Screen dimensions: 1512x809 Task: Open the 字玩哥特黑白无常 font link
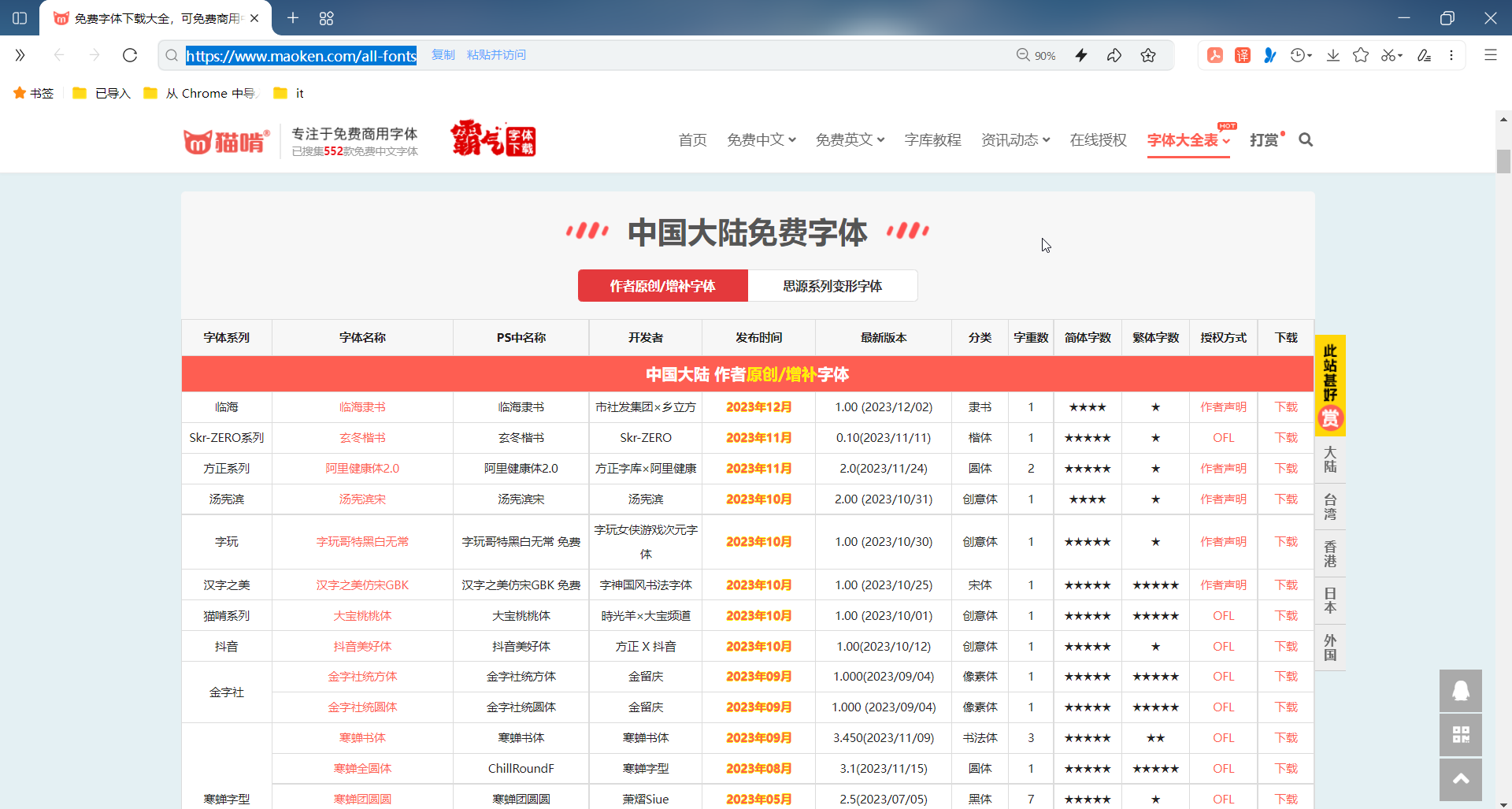(362, 542)
